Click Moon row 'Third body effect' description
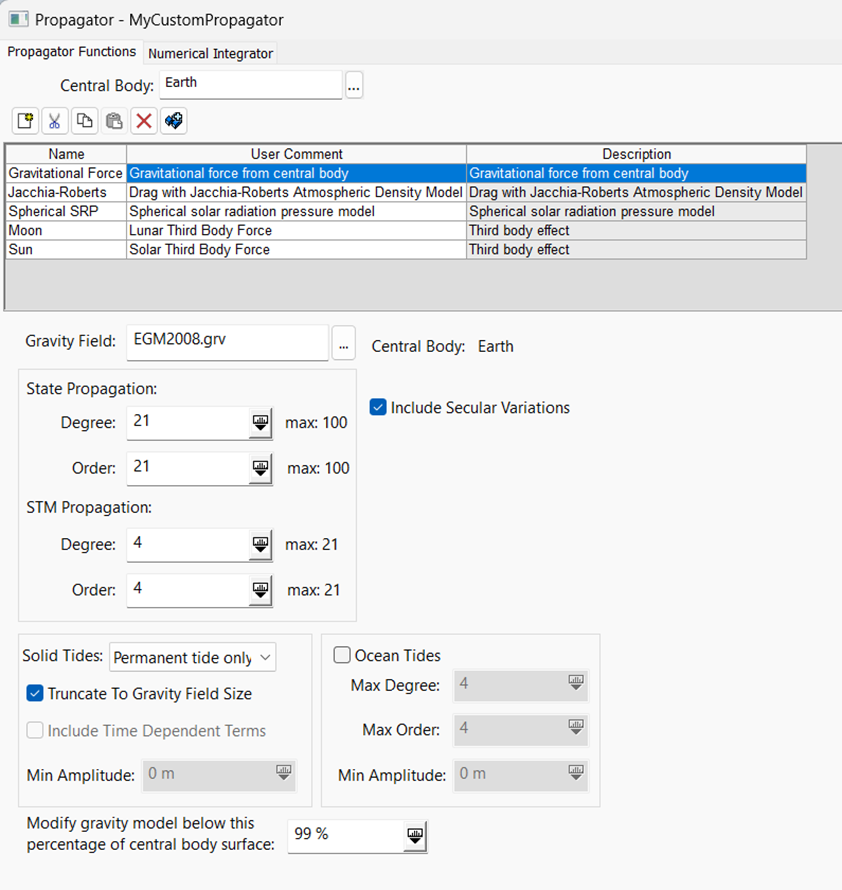842x890 pixels. [x=636, y=230]
